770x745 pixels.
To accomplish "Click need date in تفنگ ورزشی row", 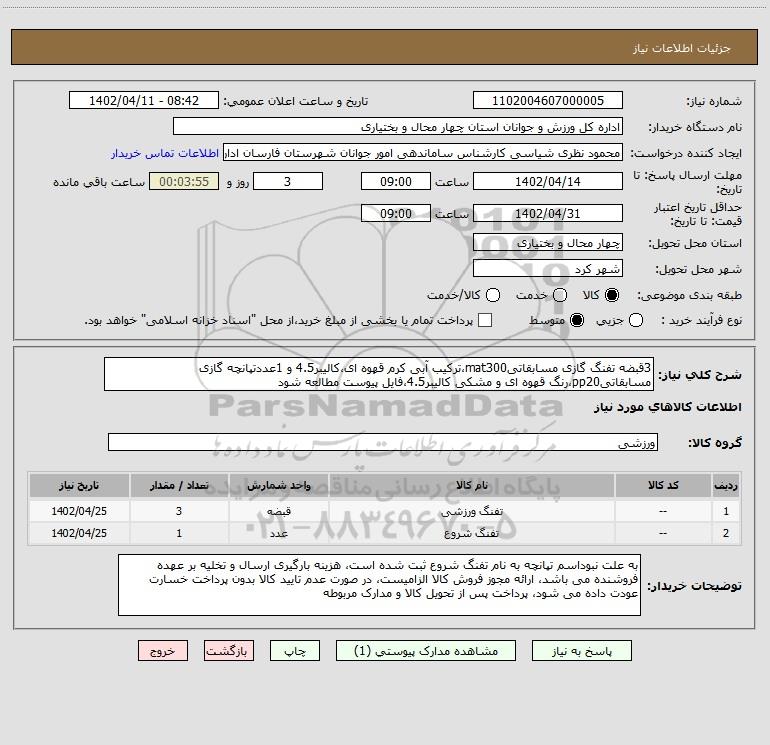I will [79, 511].
